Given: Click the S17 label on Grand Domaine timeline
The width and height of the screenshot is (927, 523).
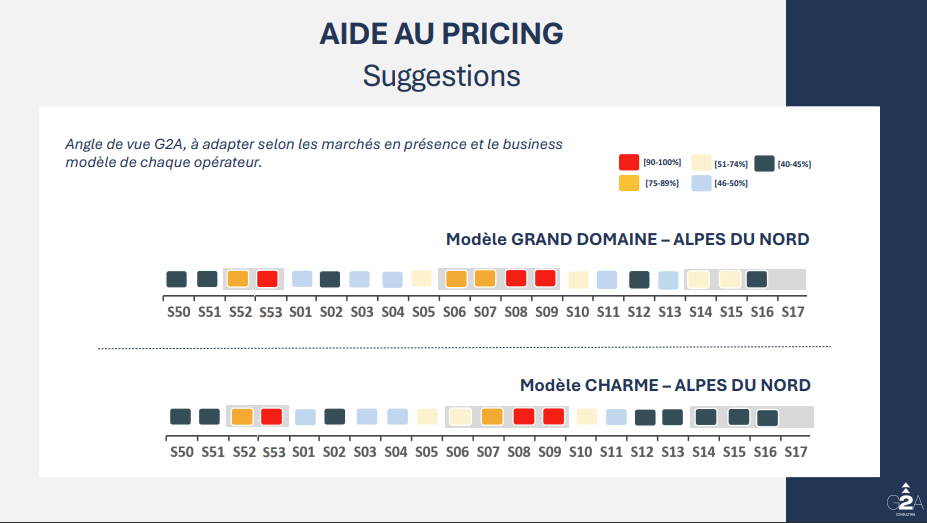Looking at the screenshot, I should [793, 313].
